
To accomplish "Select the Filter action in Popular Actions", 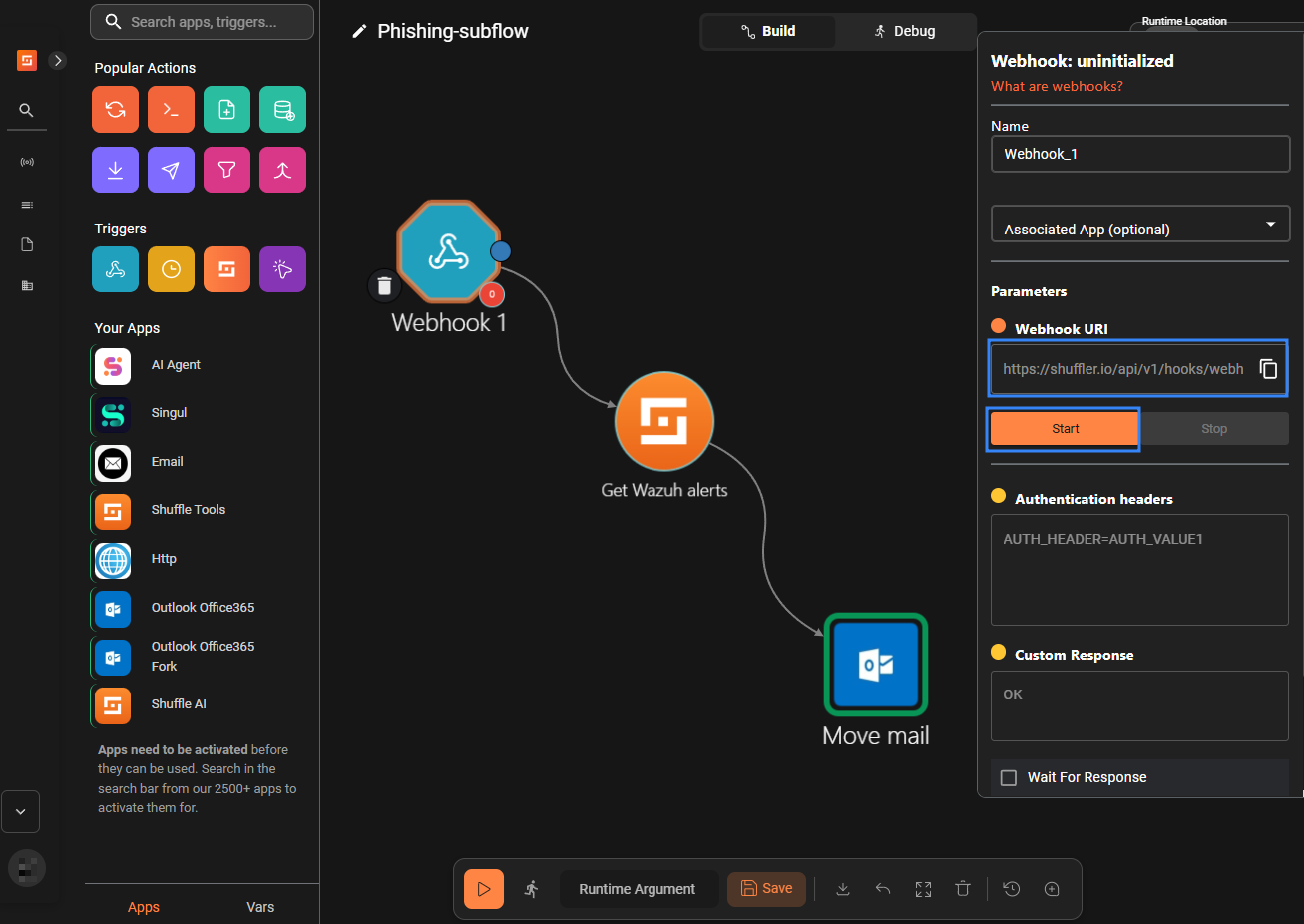I will [226, 169].
